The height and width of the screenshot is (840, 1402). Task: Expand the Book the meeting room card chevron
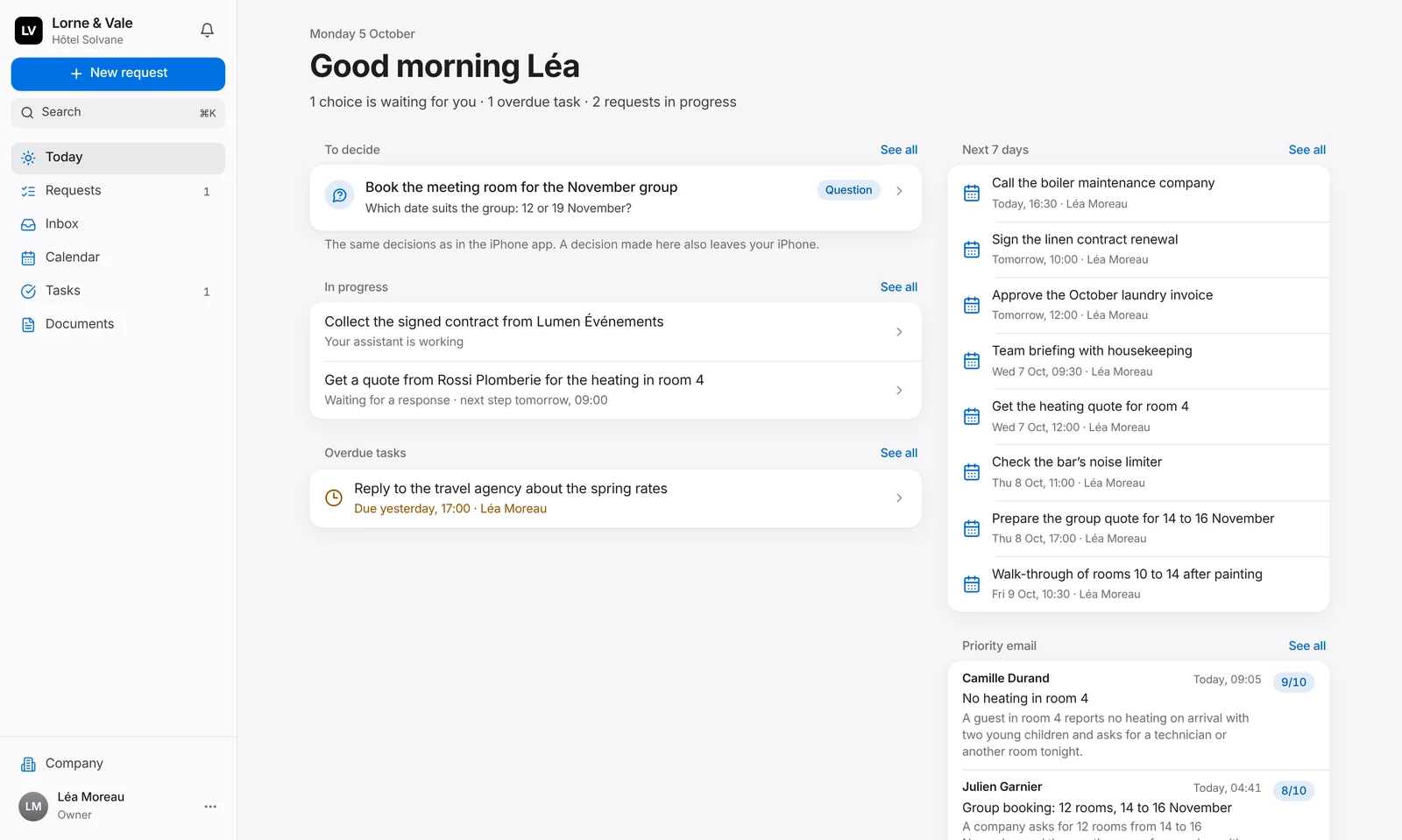coord(899,191)
